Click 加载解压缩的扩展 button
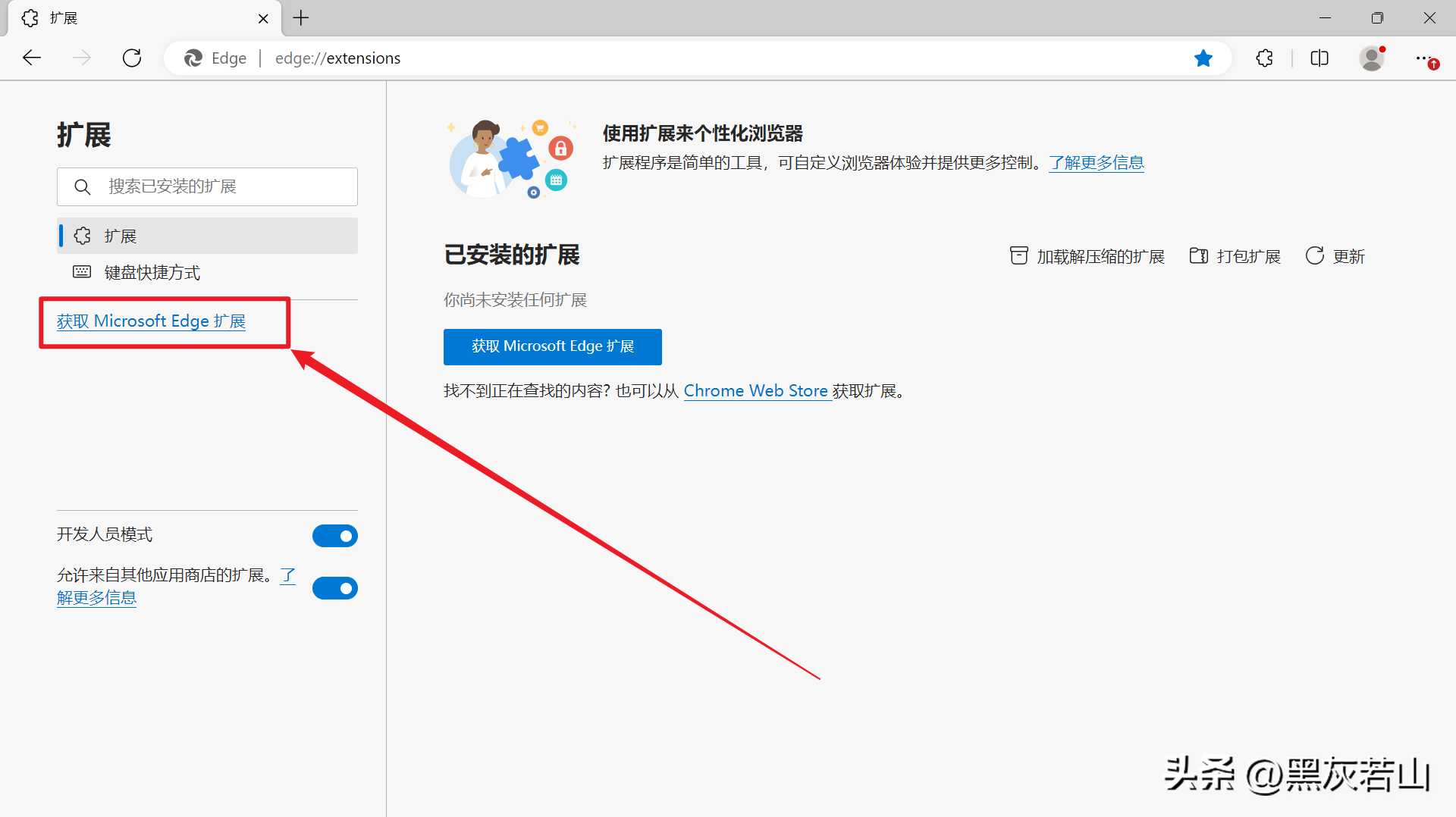Viewport: 1456px width, 817px height. click(1087, 256)
